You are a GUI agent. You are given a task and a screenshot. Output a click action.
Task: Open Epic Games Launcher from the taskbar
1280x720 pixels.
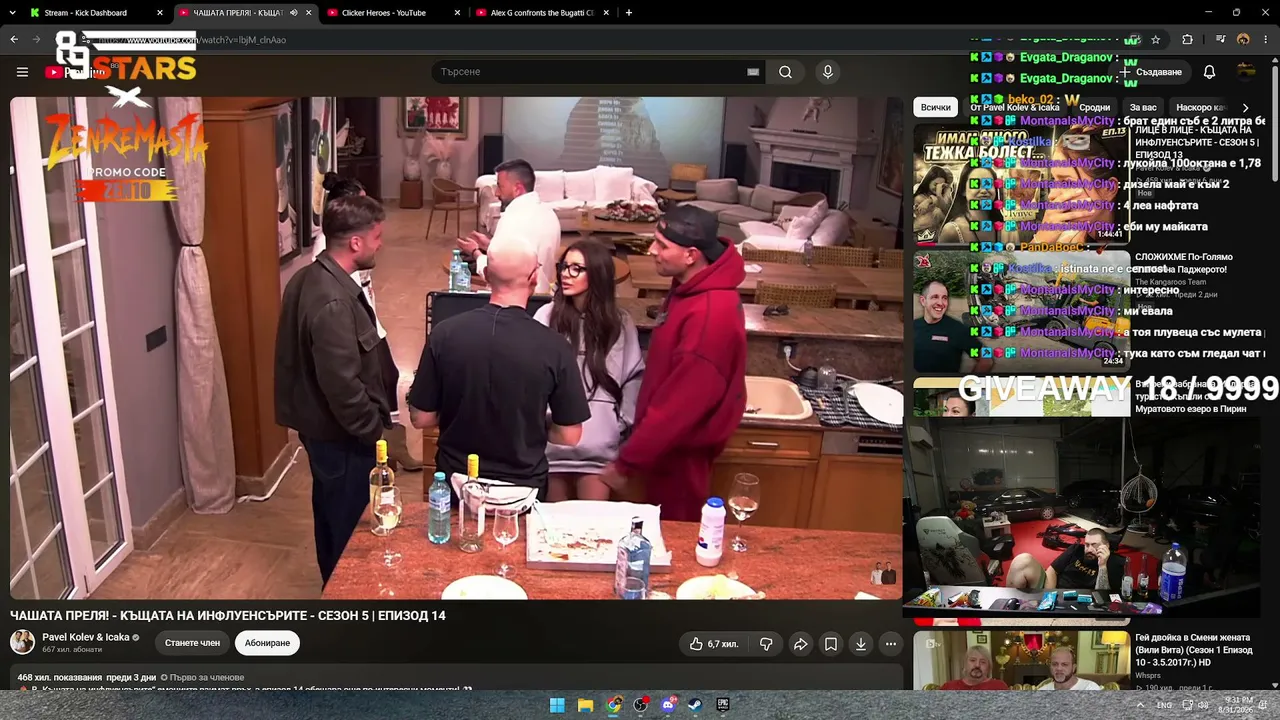723,705
